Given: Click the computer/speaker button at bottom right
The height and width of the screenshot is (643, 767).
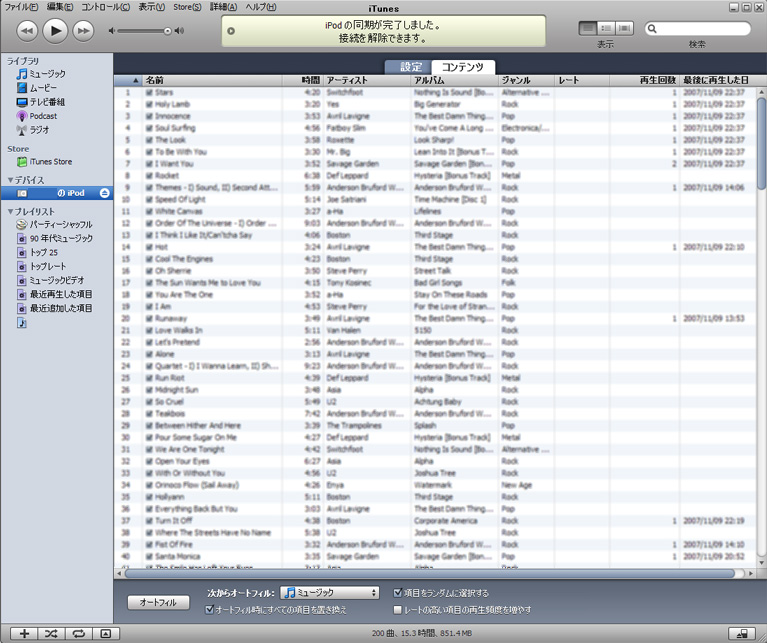Looking at the screenshot, I should coord(742,634).
